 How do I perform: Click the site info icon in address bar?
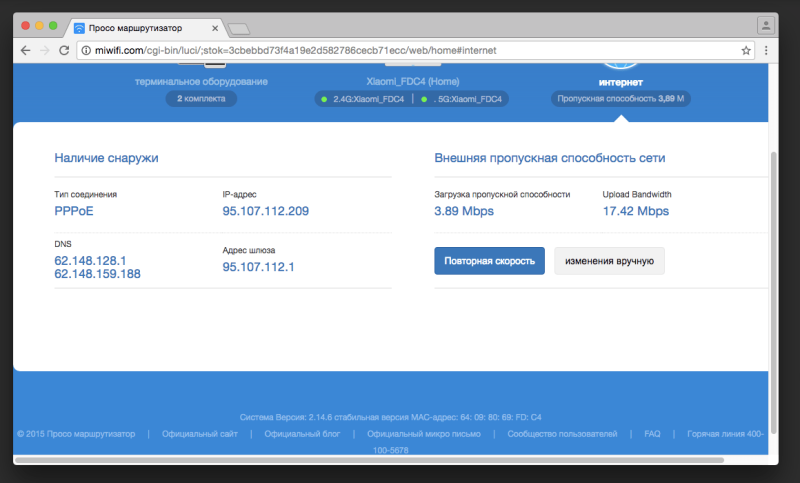[x=86, y=50]
